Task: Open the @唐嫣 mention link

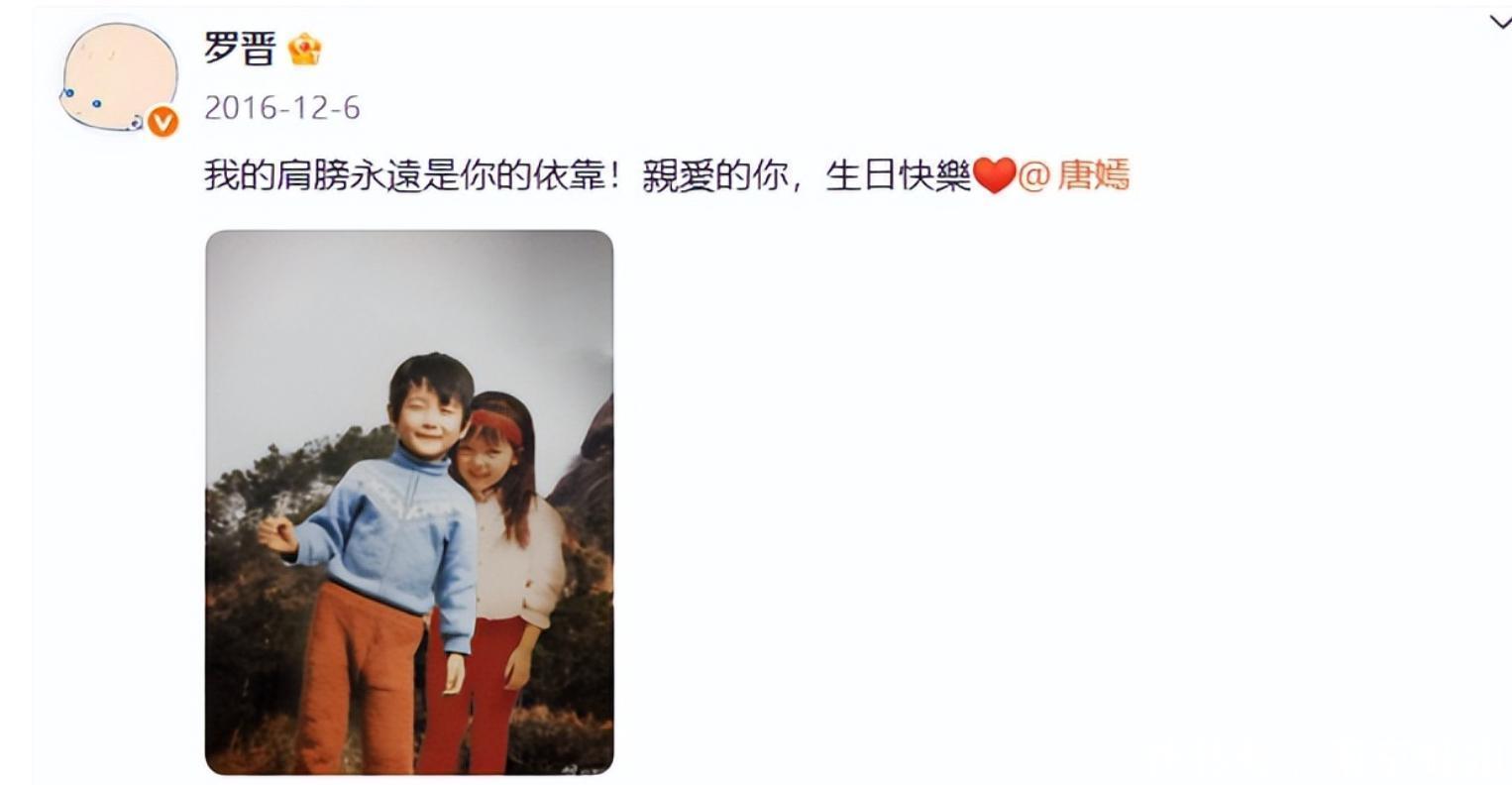Action: click(x=1074, y=176)
